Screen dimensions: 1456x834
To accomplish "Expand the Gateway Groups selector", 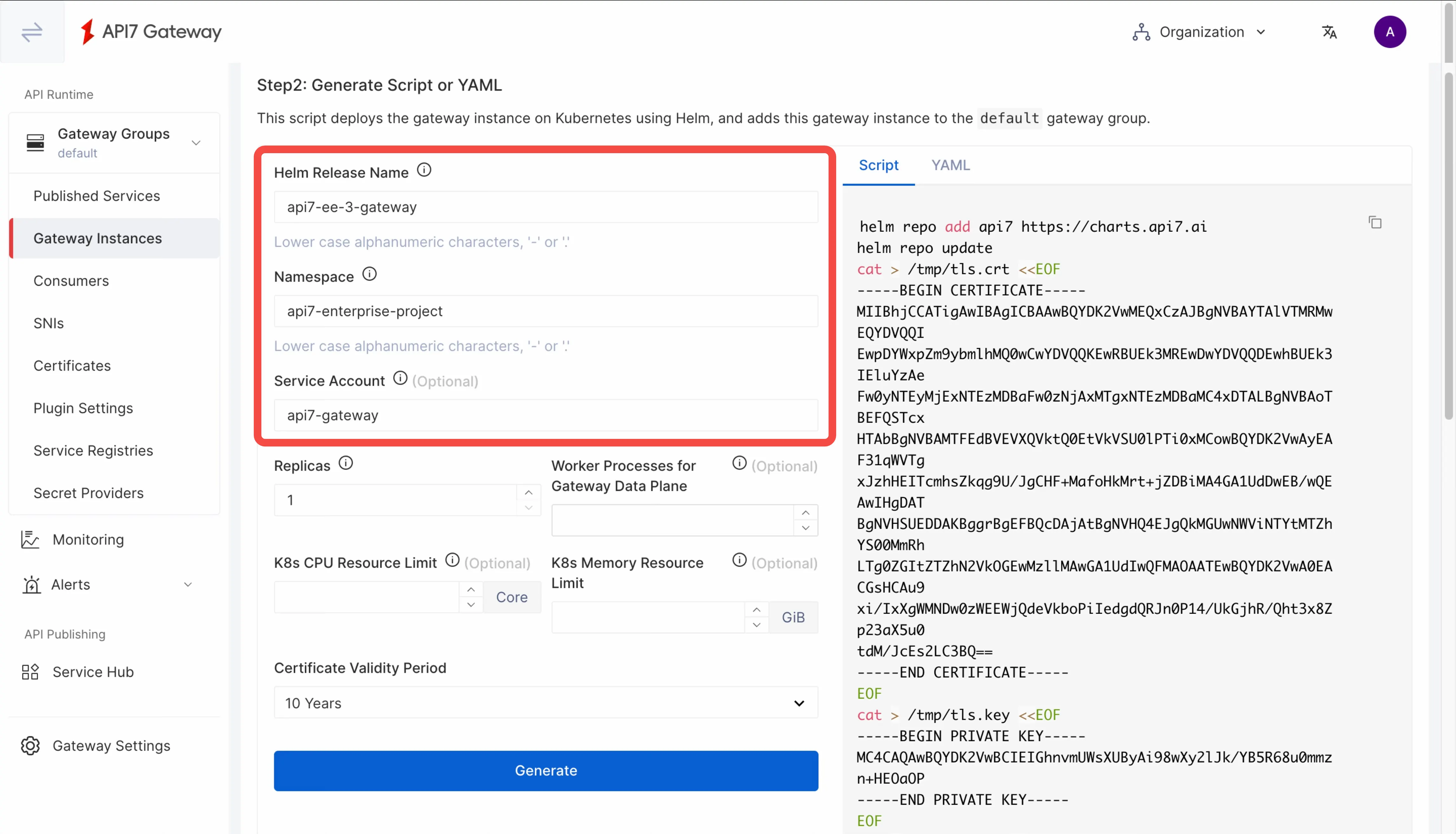I will pos(195,142).
